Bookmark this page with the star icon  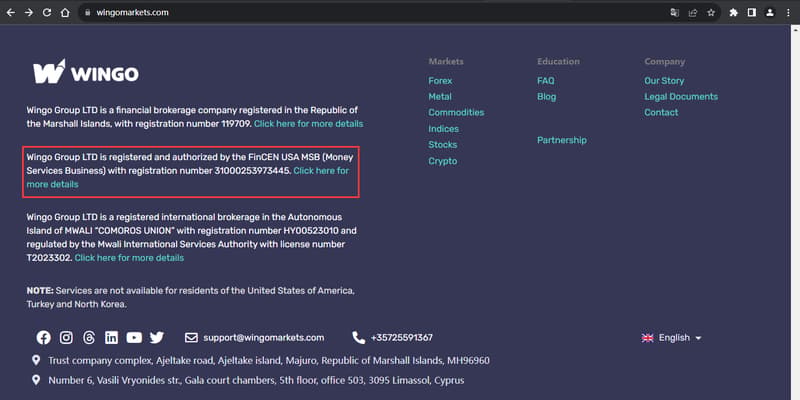pos(711,13)
